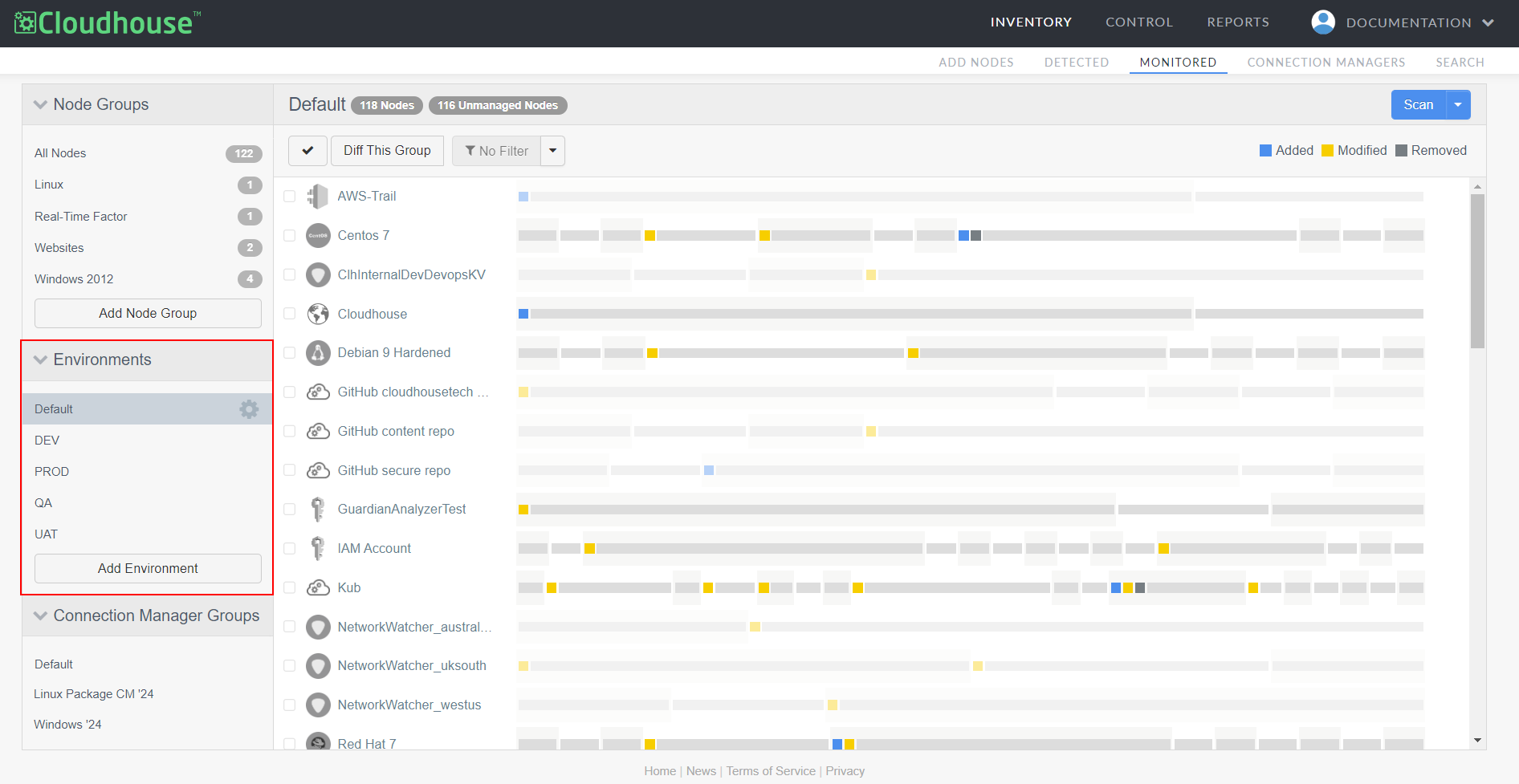Tick the GuardianAnalyzerTest checkbox
Screen dimensions: 1519x784
pyautogui.click(x=290, y=509)
